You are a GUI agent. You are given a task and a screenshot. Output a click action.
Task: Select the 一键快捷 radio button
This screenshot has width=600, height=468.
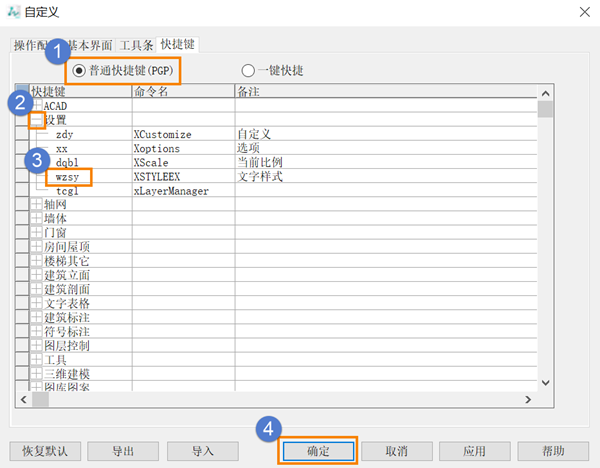coord(248,71)
